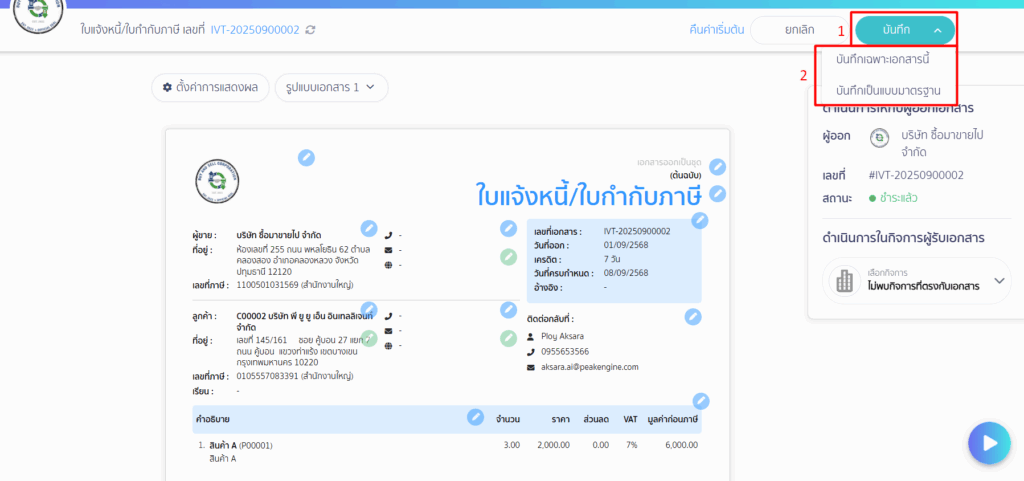Screen dimensions: 1024x481
Task: Click the blue pencil beside the seller's phone row
Action: 509,228
